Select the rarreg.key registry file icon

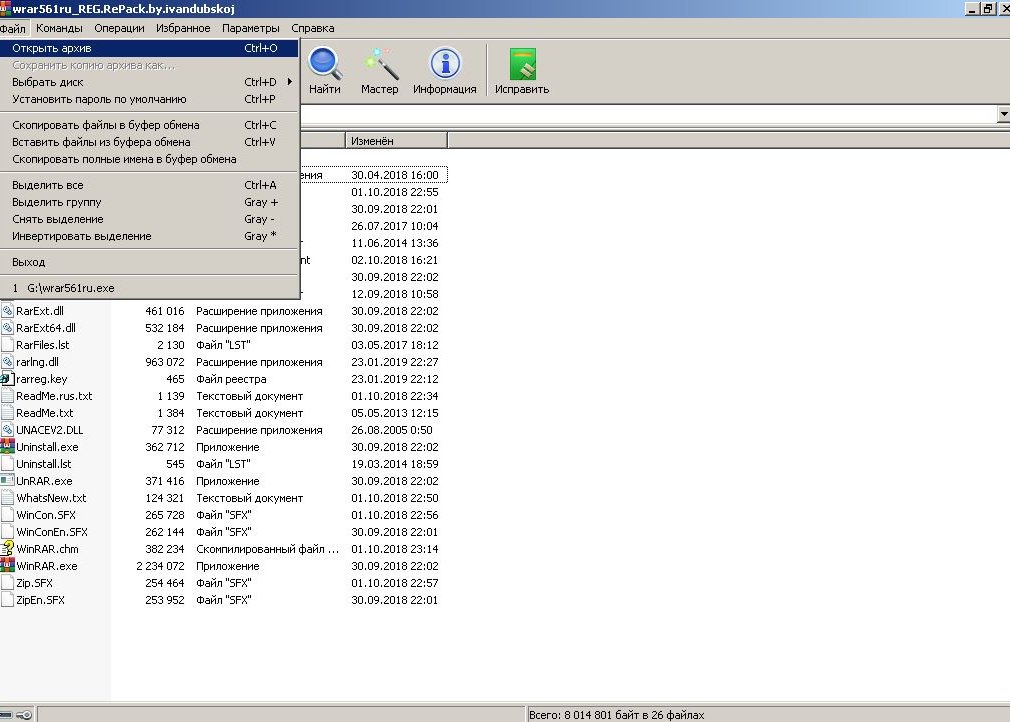pyautogui.click(x=7, y=379)
